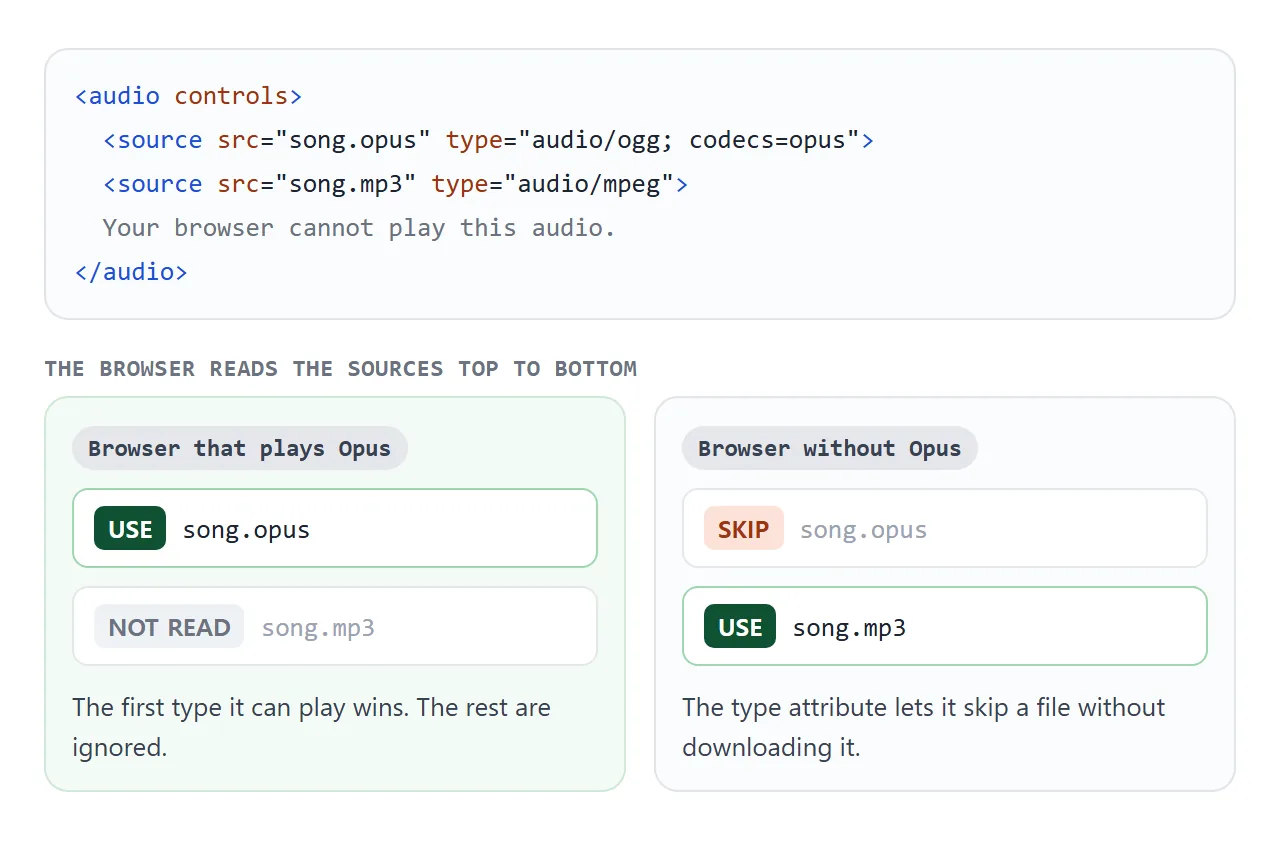Screen dimensions: 1280x844
Task: Click the USE badge next to song.opus
Action: (x=130, y=529)
